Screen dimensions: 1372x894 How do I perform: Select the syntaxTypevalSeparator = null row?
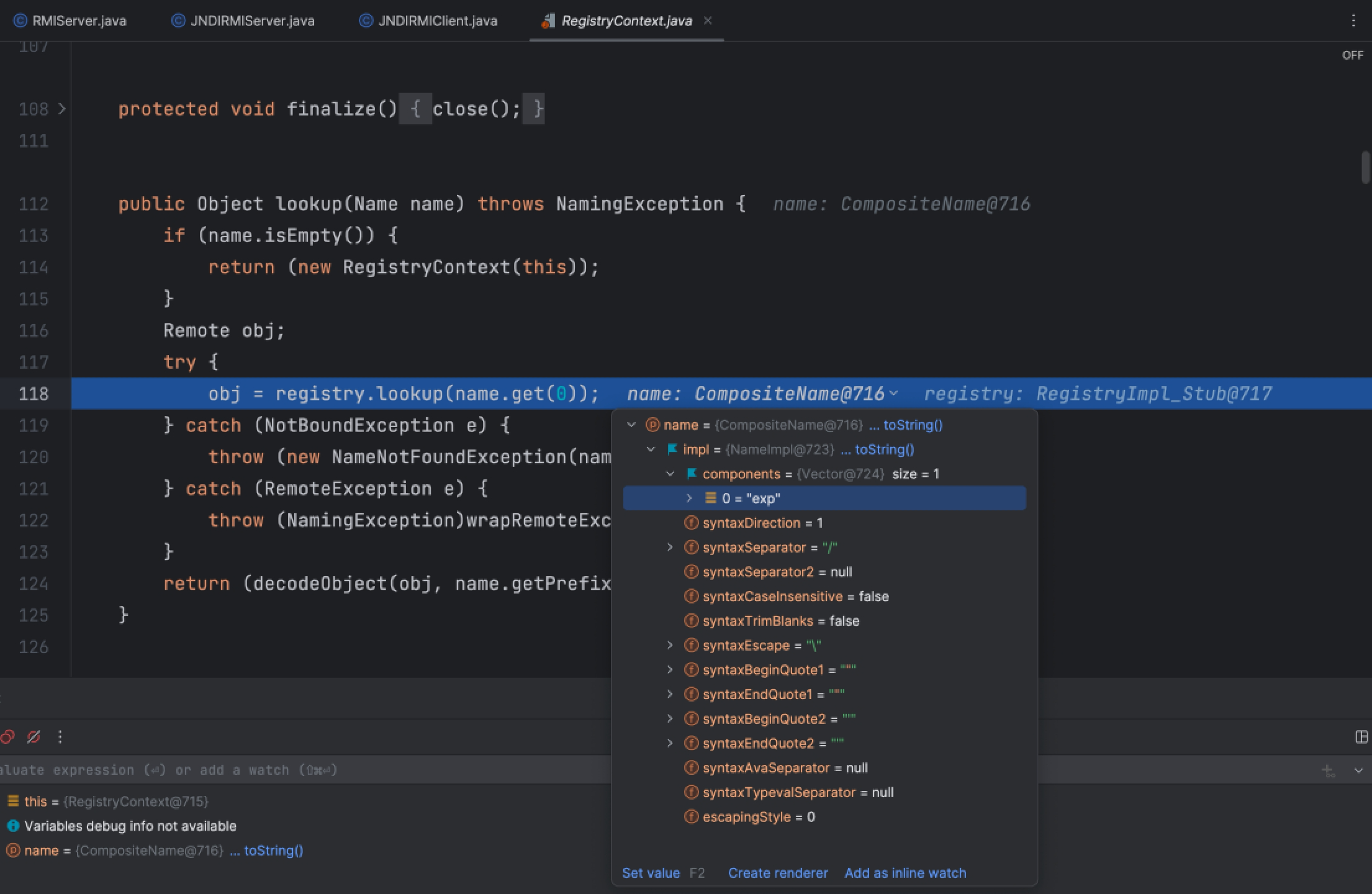[x=824, y=792]
